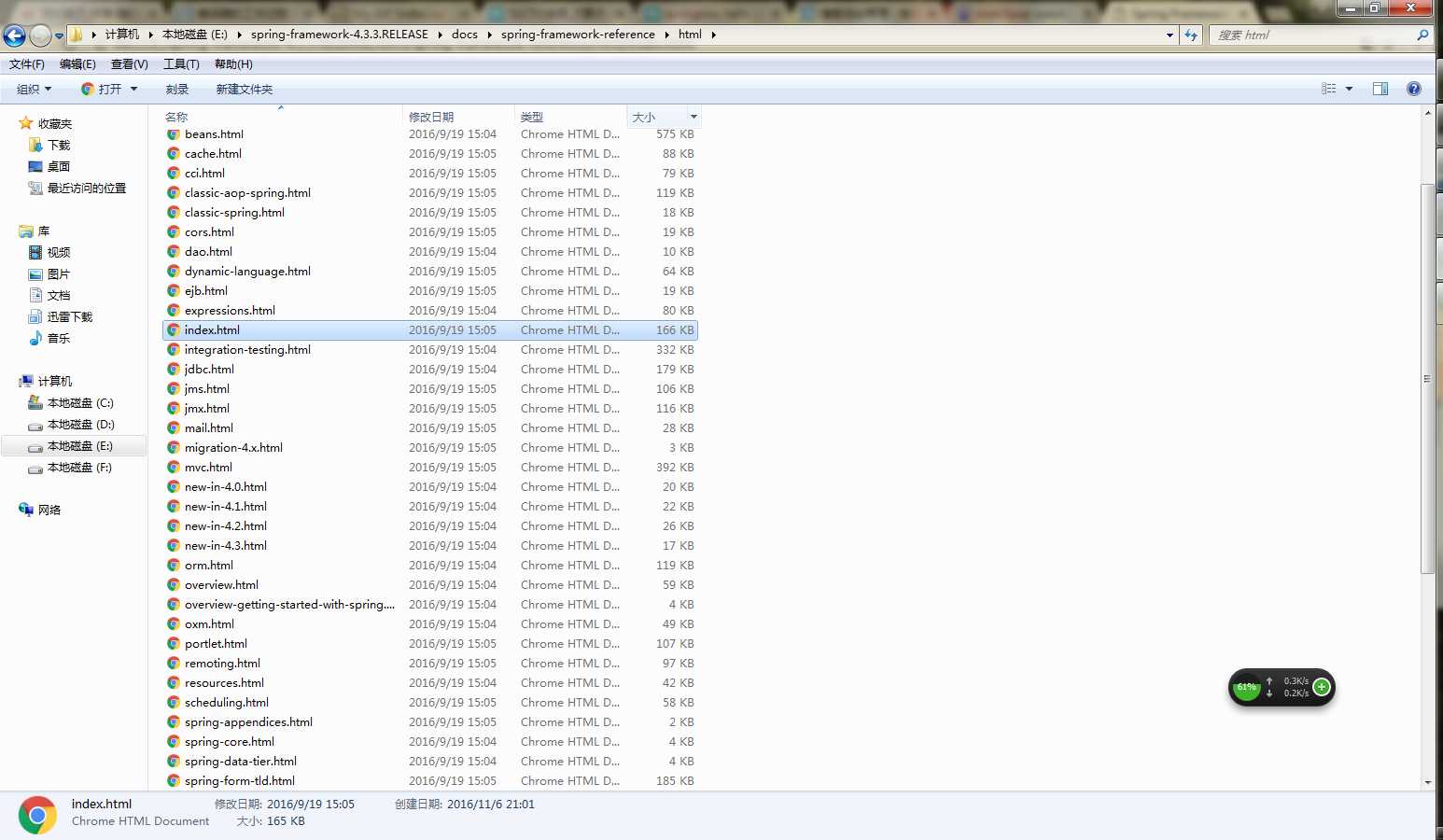Open 本地磁盘 (D:) in sidebar
This screenshot has height=840, width=1443.
pos(71,424)
